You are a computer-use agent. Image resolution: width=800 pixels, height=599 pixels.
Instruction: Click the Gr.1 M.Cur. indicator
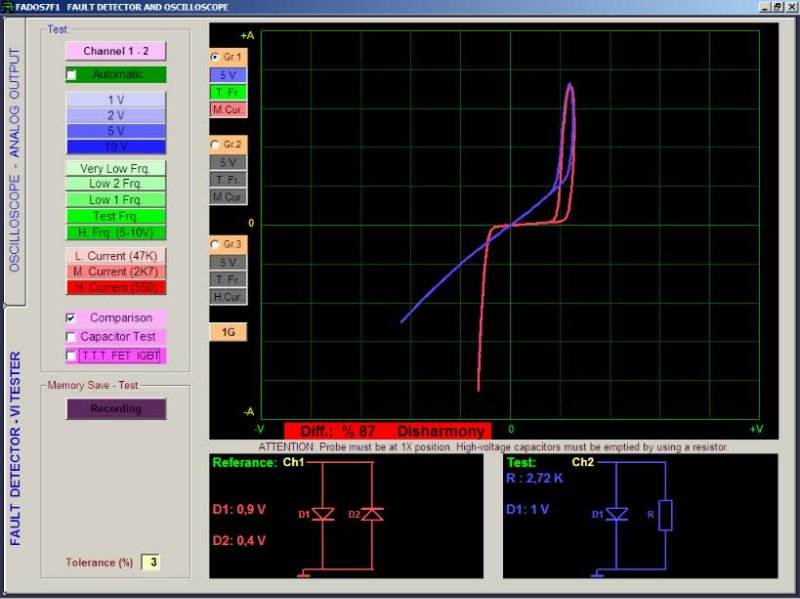coord(228,109)
